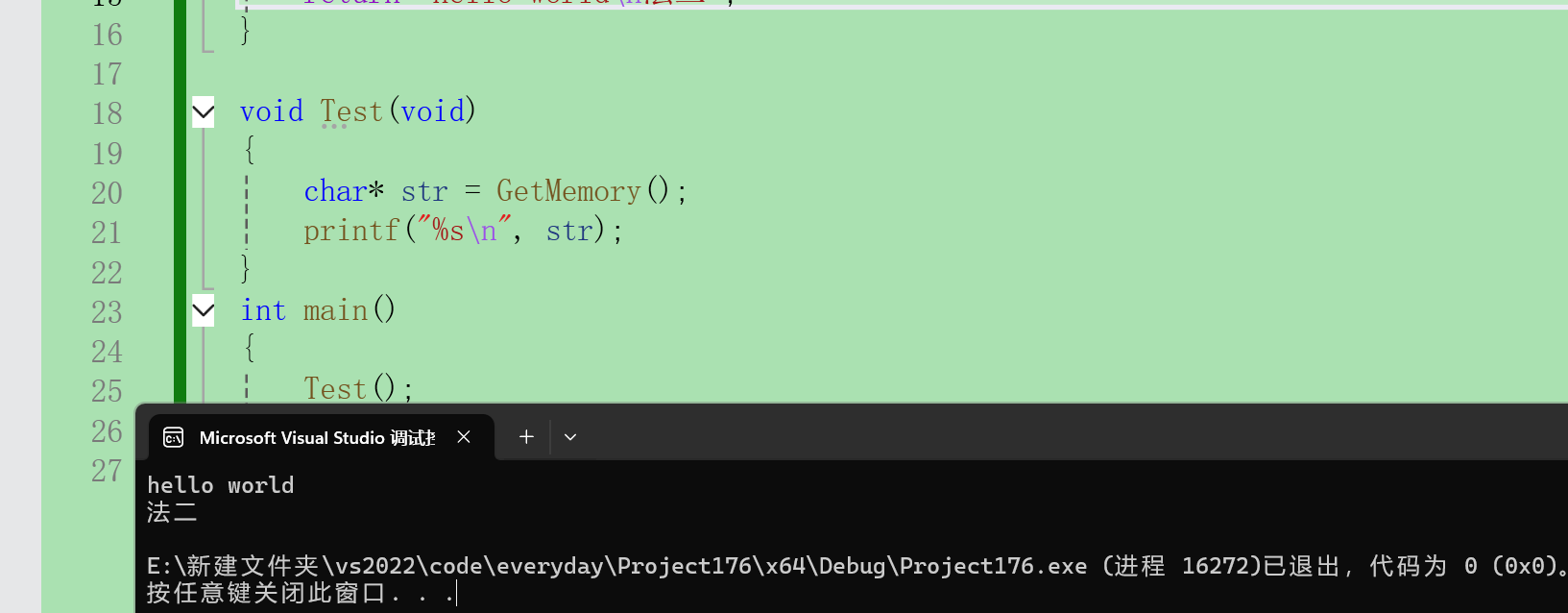Click the console icon in terminal tab
Image resolution: width=1568 pixels, height=613 pixels.
click(x=174, y=438)
